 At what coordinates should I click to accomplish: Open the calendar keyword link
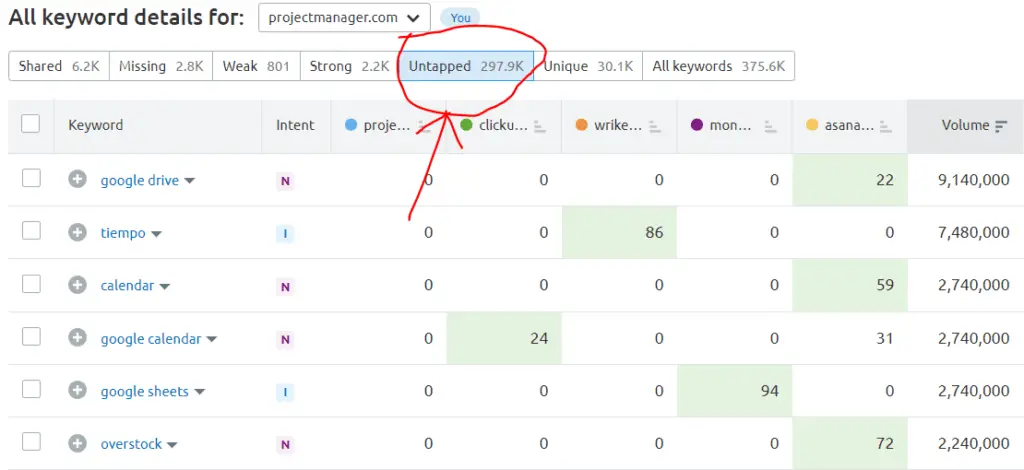[x=127, y=286]
